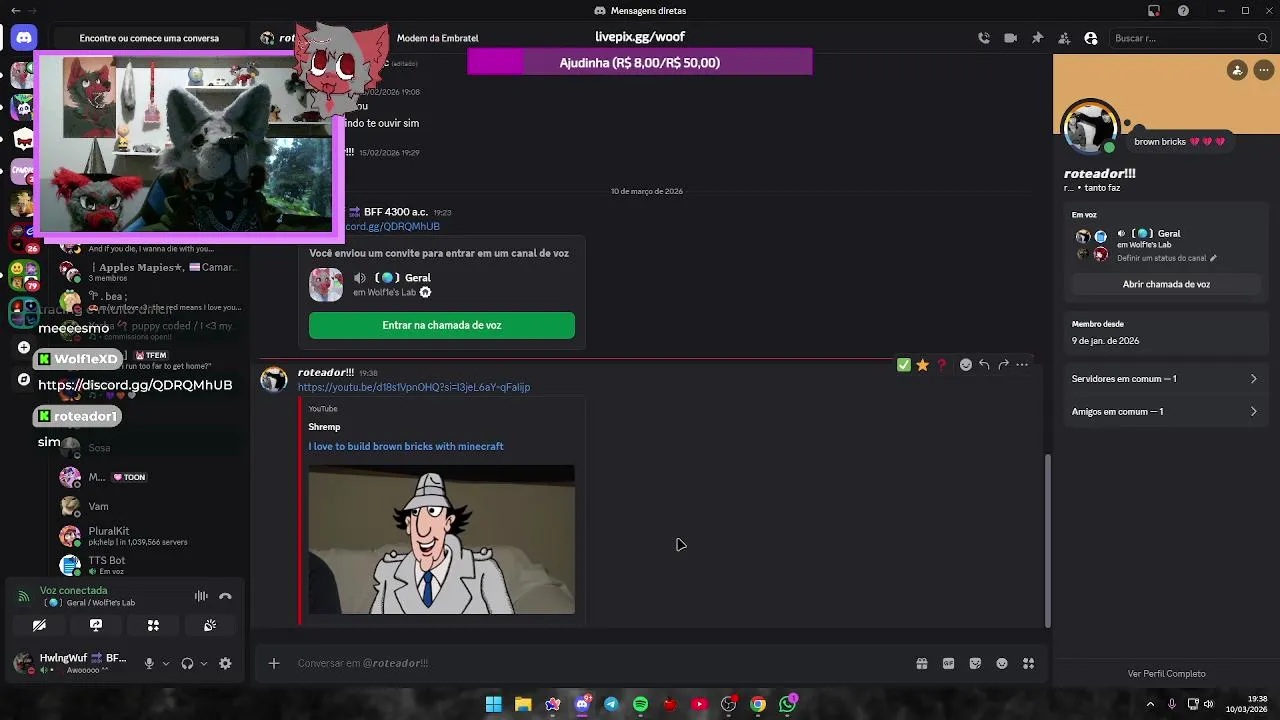This screenshot has width=1280, height=720.
Task: Open Windows Start menu on taskbar
Action: click(493, 704)
